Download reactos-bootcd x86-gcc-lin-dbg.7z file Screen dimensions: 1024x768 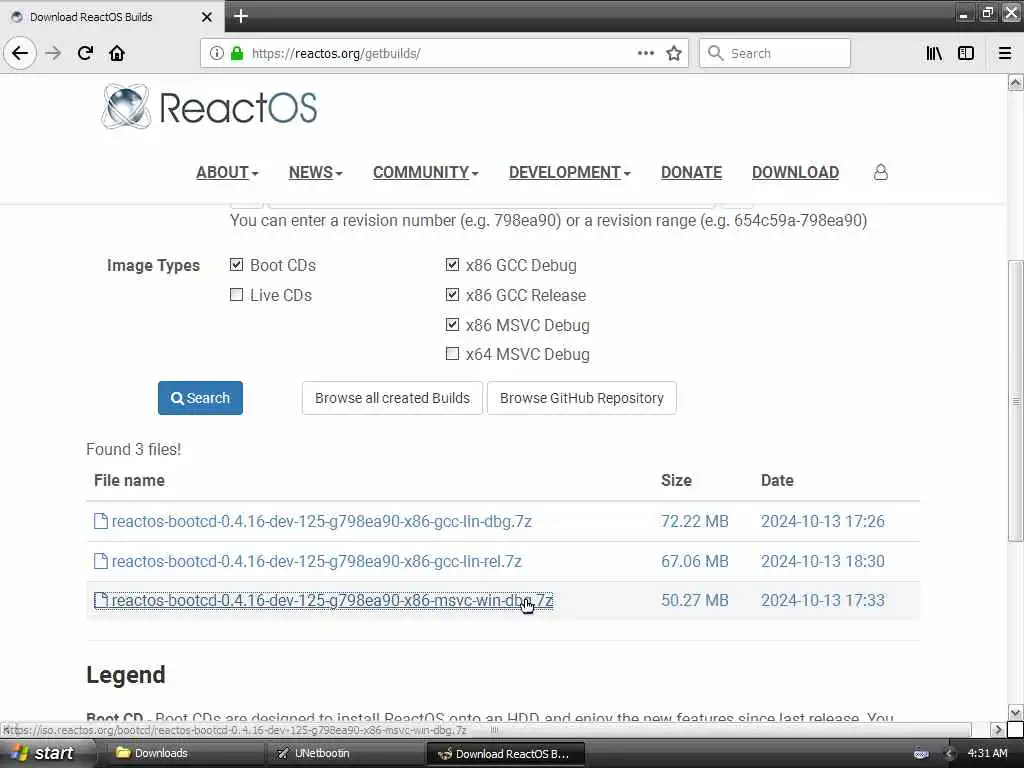321,521
